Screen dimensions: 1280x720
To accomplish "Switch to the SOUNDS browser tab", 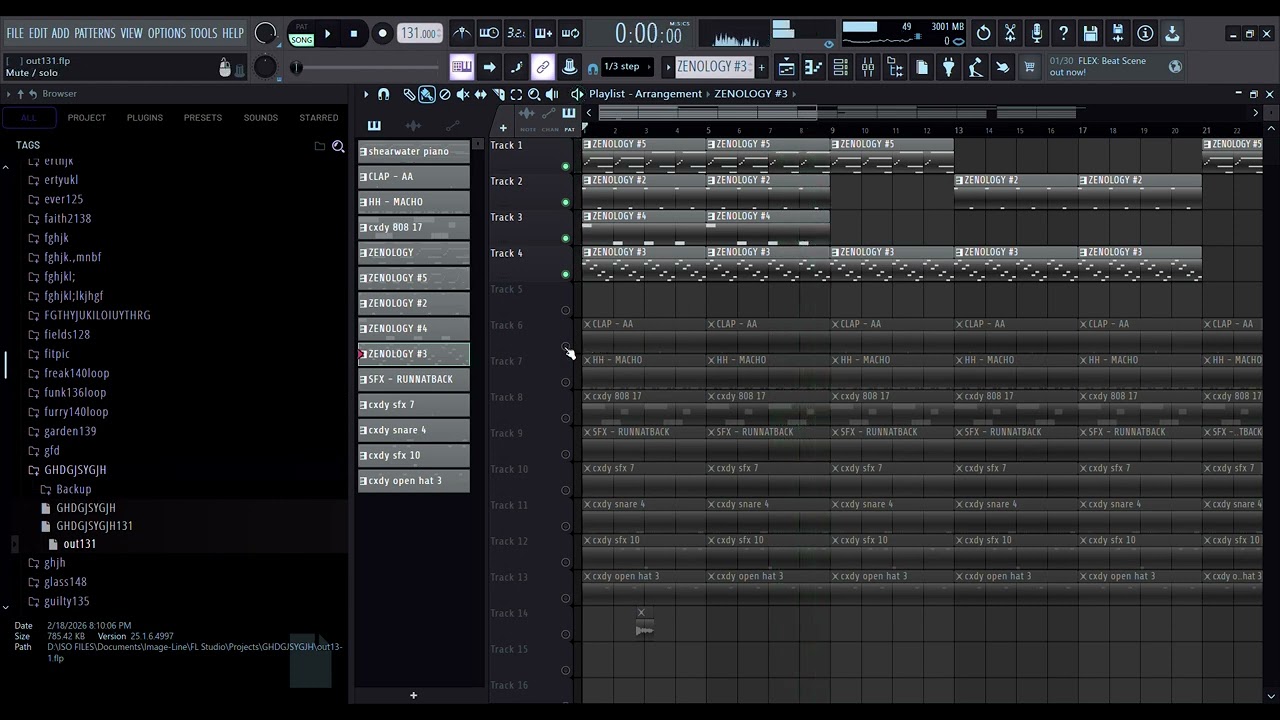I will tap(261, 118).
